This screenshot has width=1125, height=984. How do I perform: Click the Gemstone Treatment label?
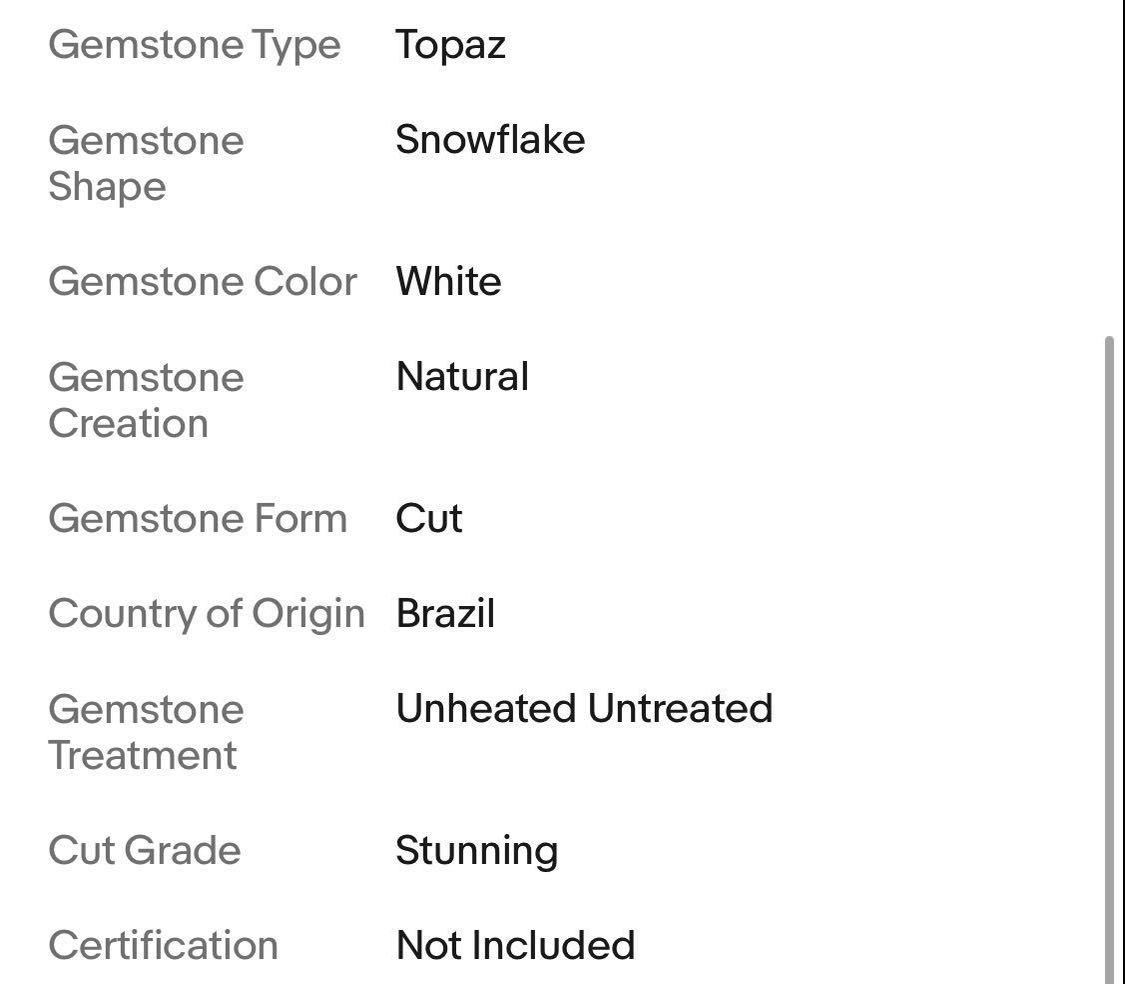145,732
